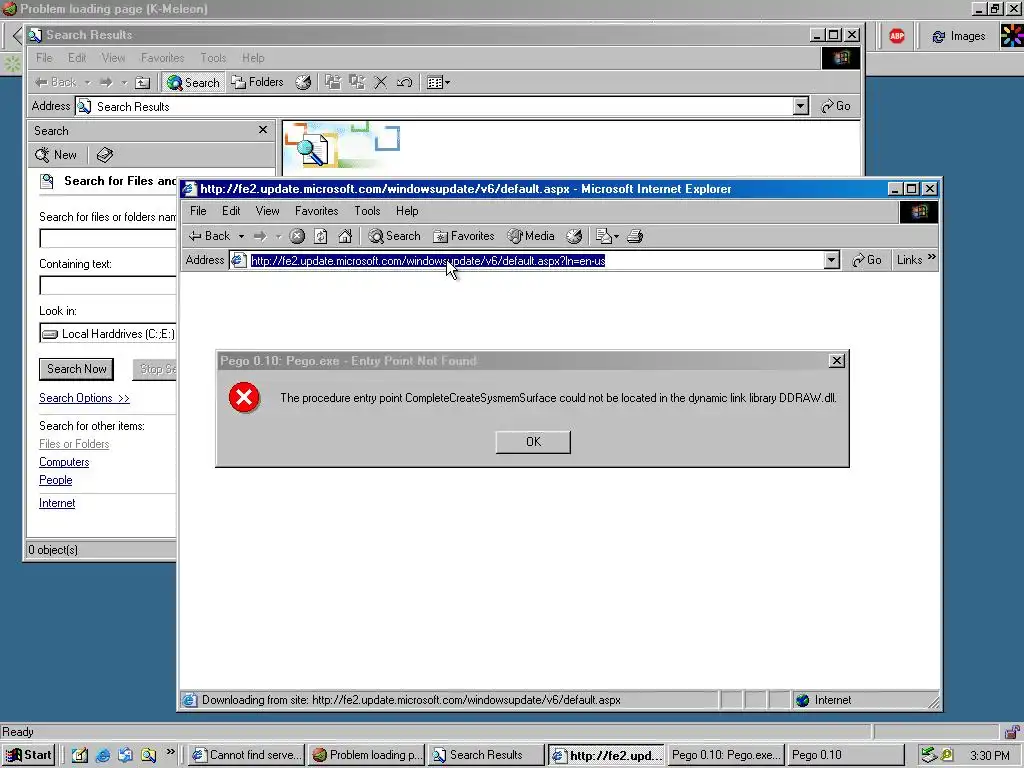
Task: Click the file name search input field
Action: click(x=108, y=238)
